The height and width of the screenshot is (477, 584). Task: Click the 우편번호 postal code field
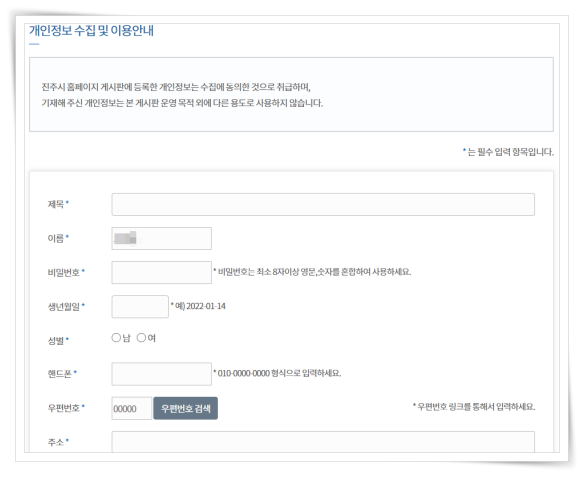131,408
